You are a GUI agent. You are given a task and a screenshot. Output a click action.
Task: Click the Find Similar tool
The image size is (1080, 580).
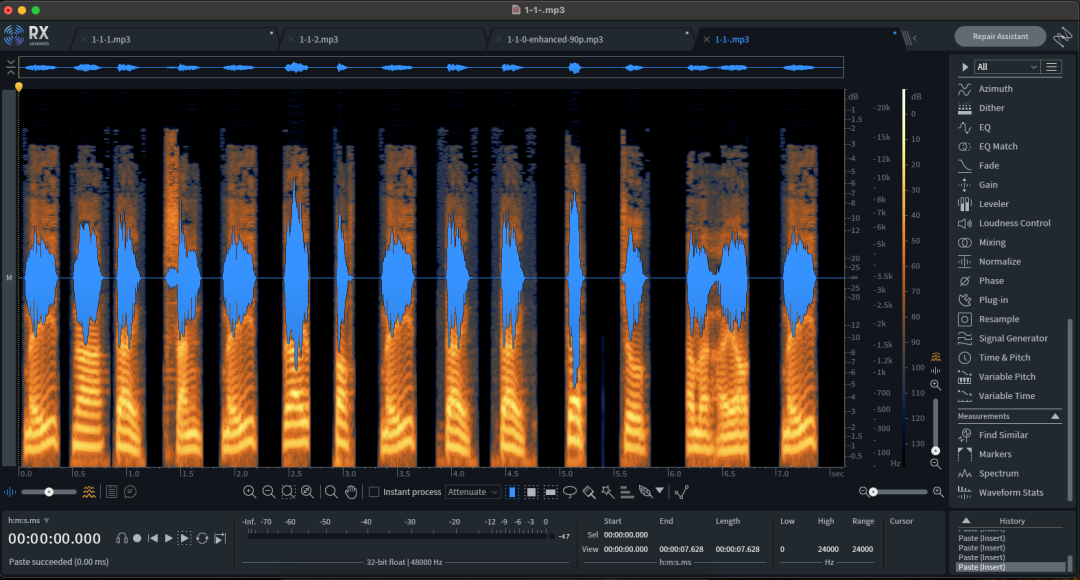(x=1003, y=435)
